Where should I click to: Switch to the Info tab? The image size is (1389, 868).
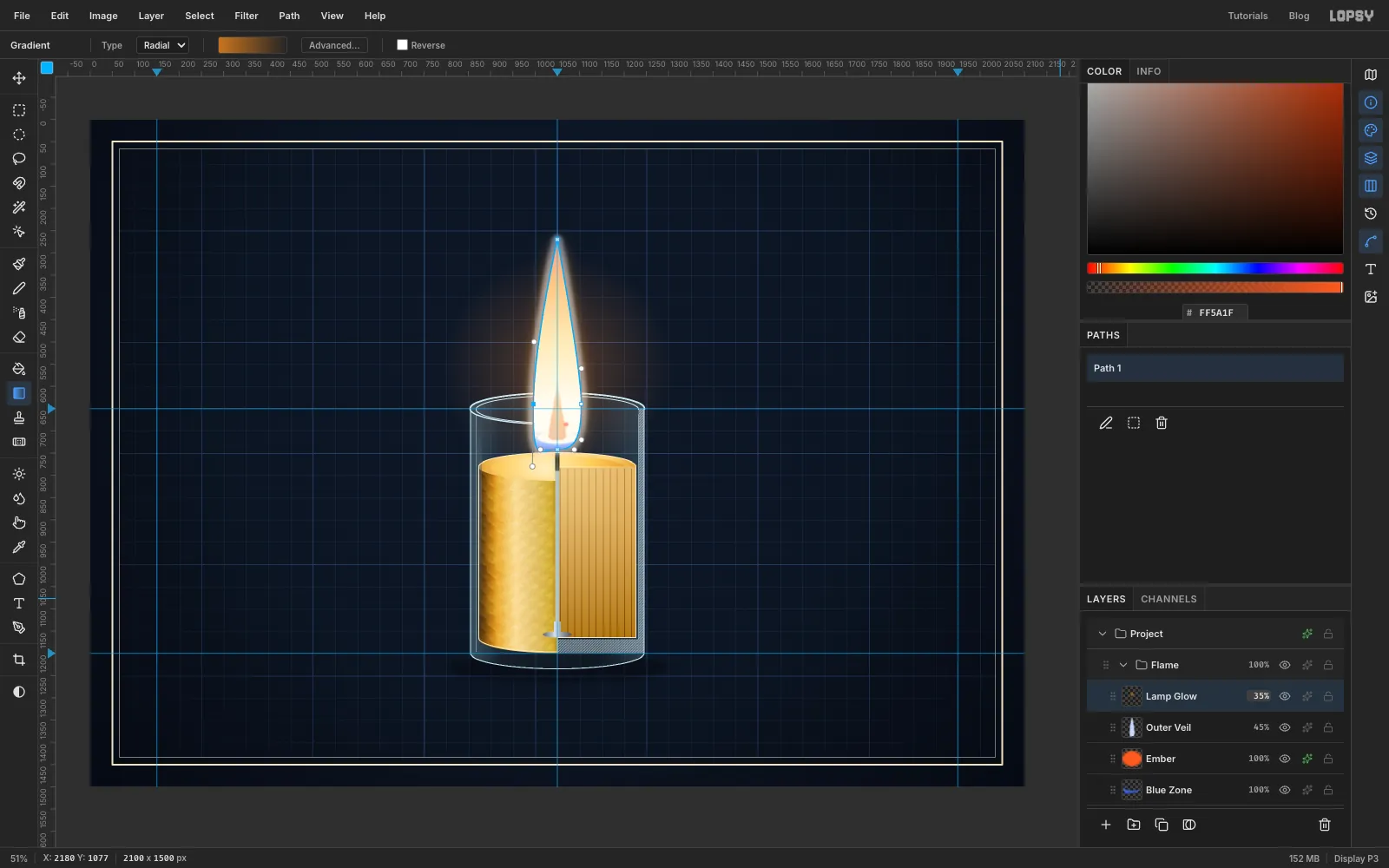[1149, 71]
